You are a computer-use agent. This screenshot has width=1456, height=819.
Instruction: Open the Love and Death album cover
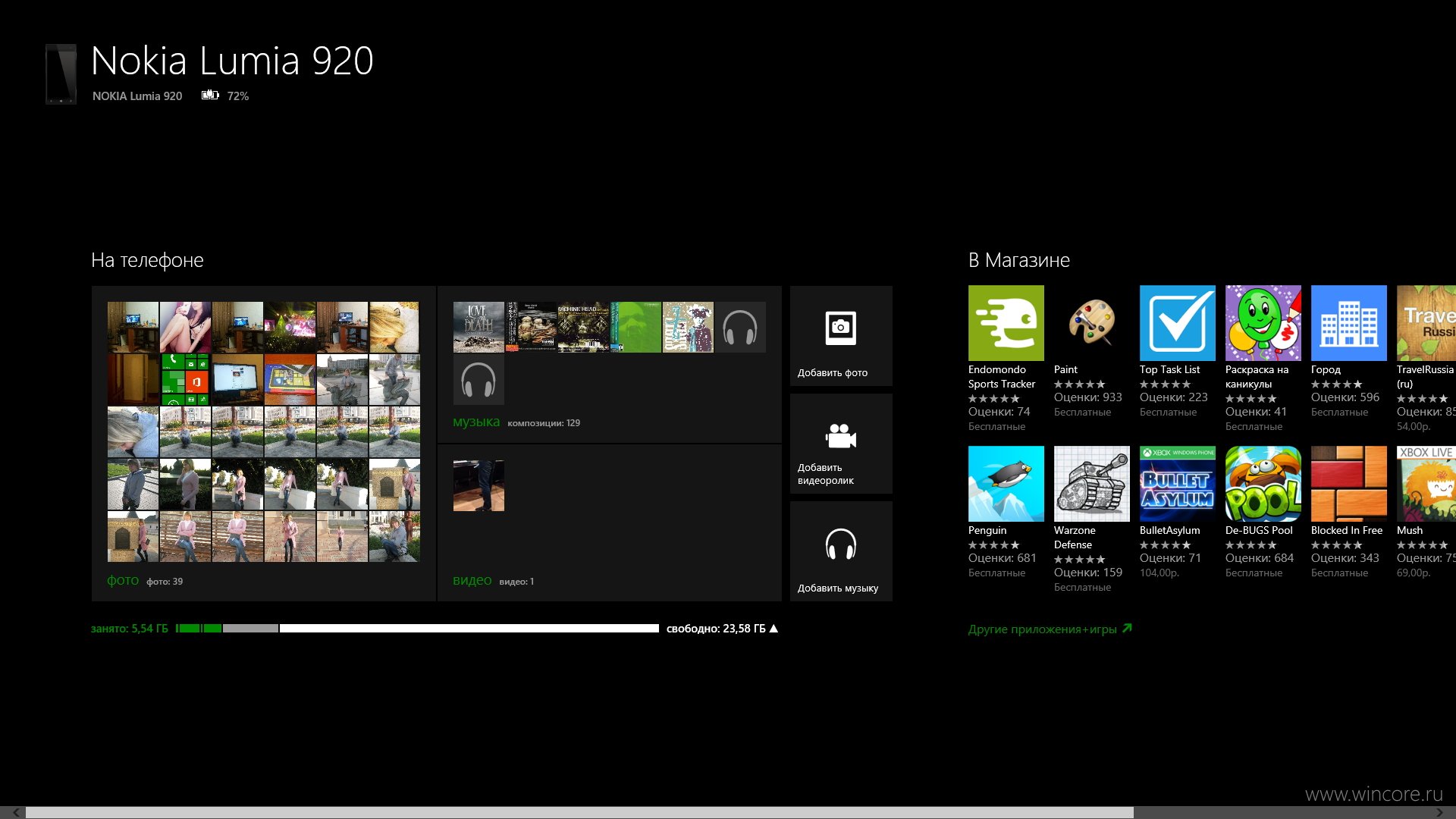tap(479, 328)
